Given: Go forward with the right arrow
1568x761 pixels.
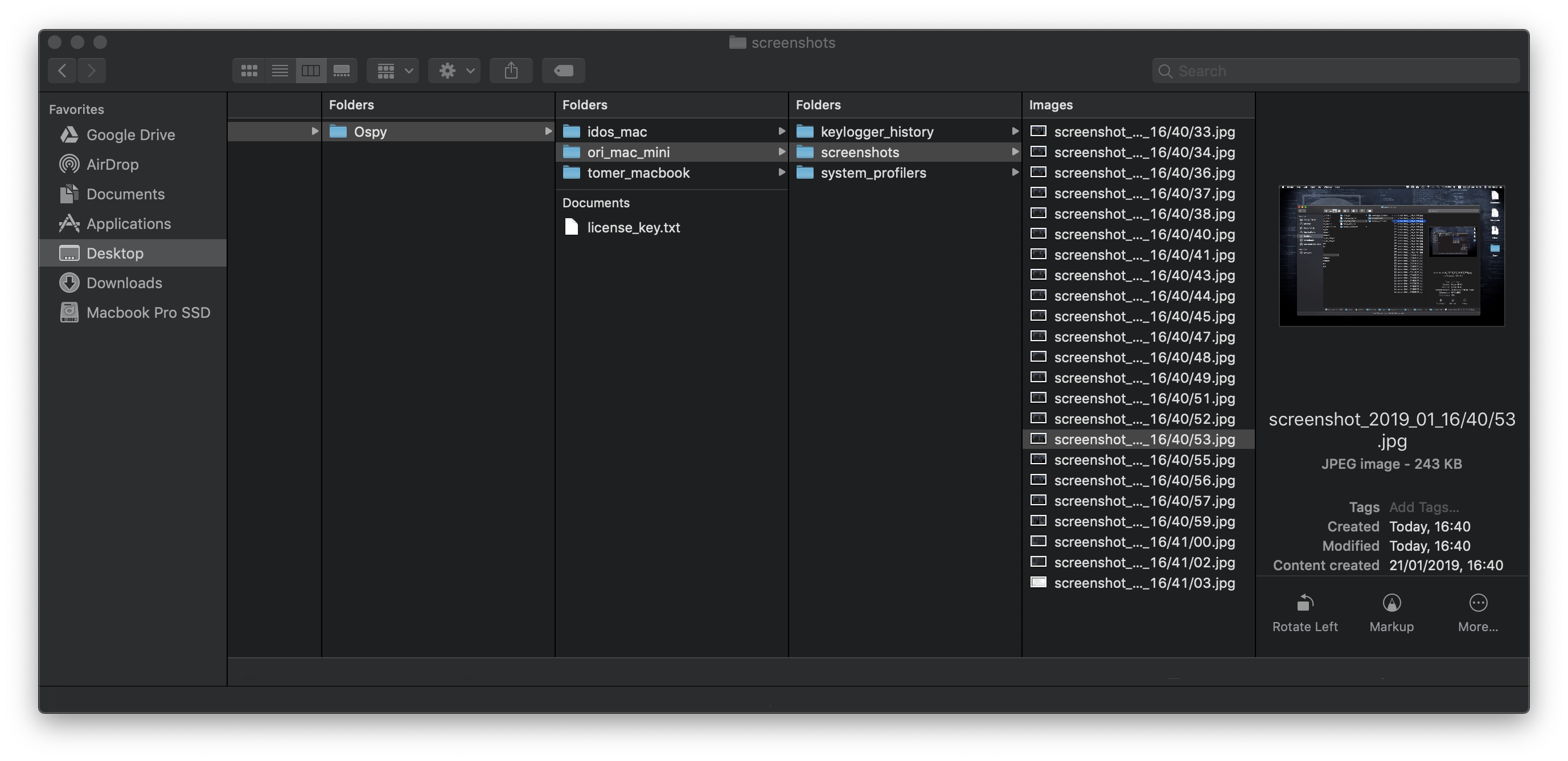Looking at the screenshot, I should coord(91,71).
